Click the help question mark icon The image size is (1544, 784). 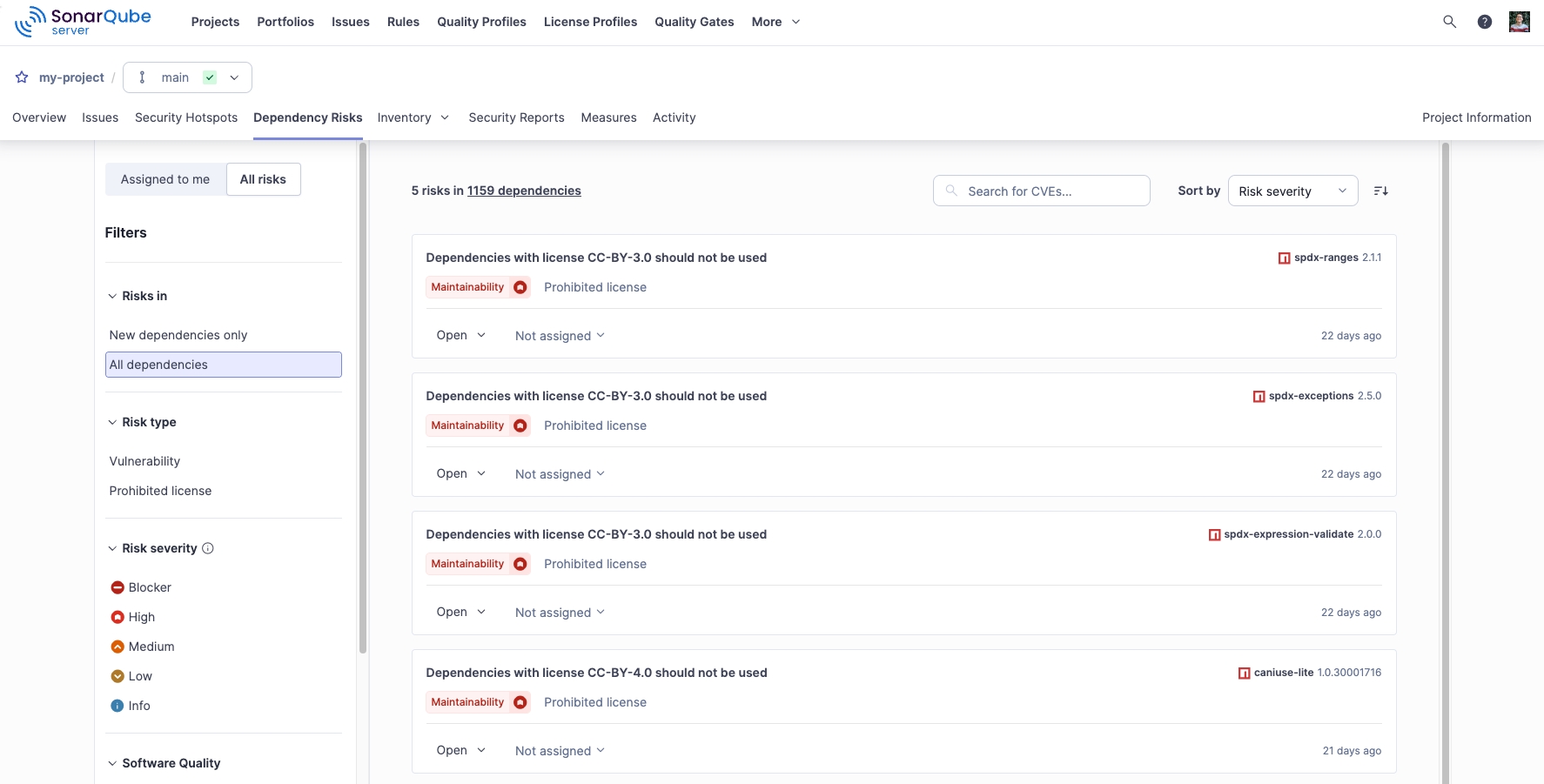tap(1485, 22)
